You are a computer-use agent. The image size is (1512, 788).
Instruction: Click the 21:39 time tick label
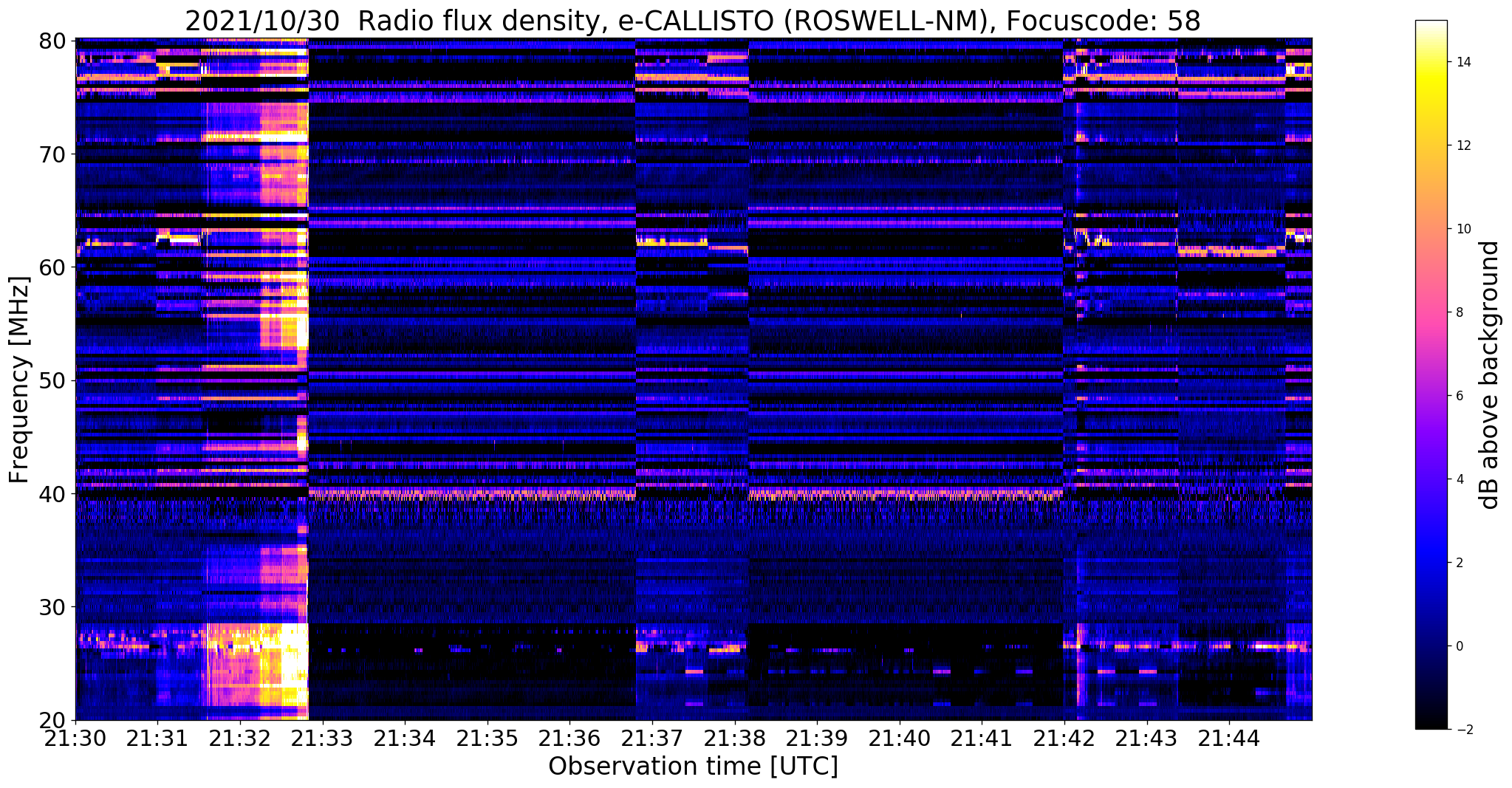point(816,737)
